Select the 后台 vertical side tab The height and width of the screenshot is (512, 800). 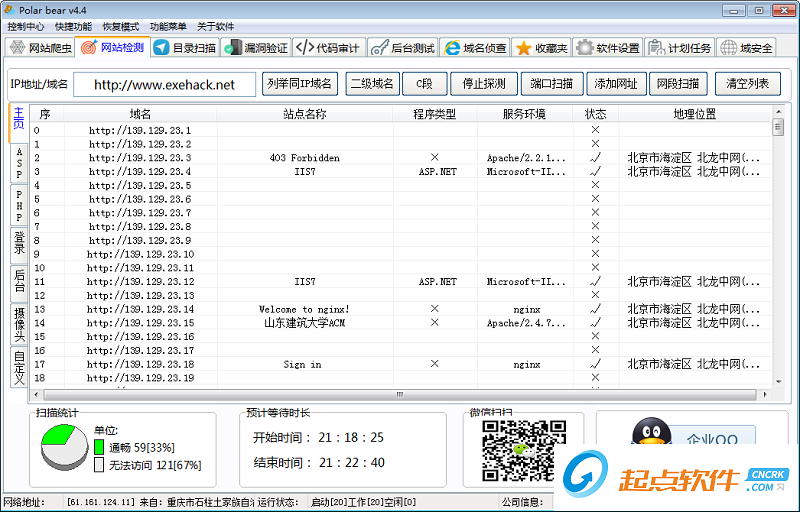point(19,283)
